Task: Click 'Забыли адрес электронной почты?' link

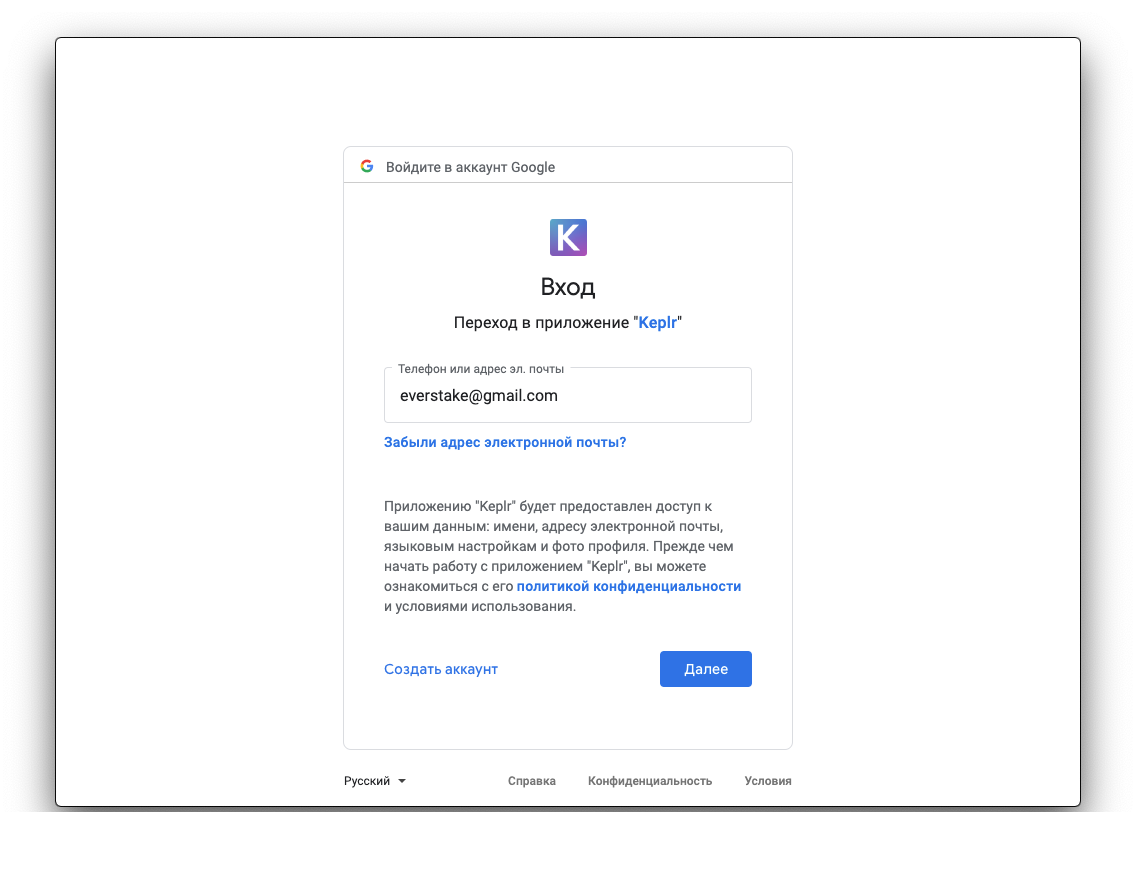Action: (x=505, y=443)
